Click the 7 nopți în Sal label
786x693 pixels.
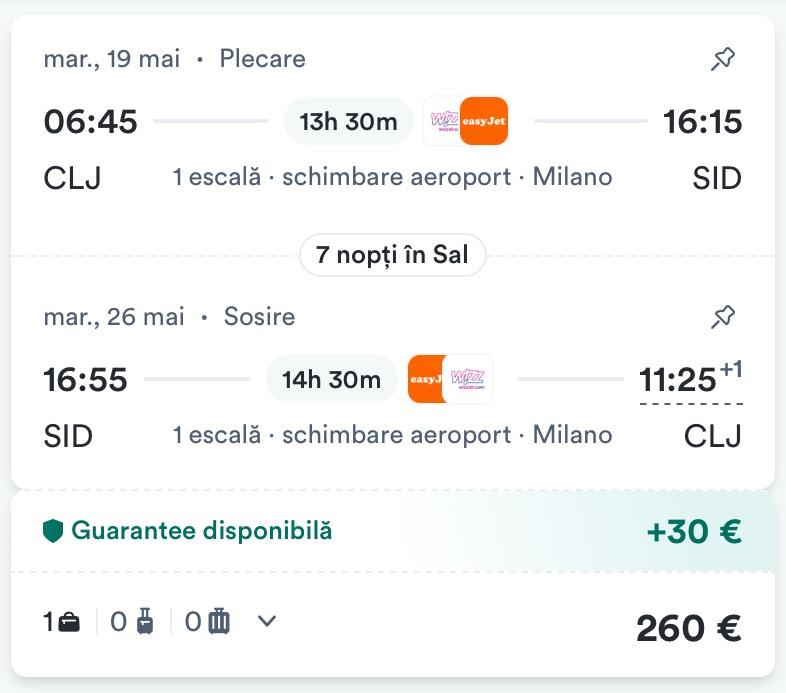392,255
